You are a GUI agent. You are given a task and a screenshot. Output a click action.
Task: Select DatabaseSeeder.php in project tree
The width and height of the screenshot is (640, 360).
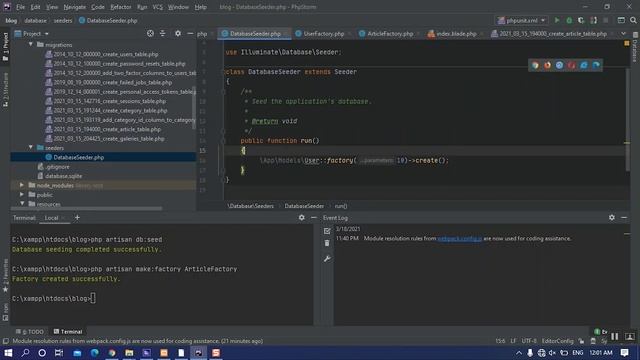click(79, 157)
